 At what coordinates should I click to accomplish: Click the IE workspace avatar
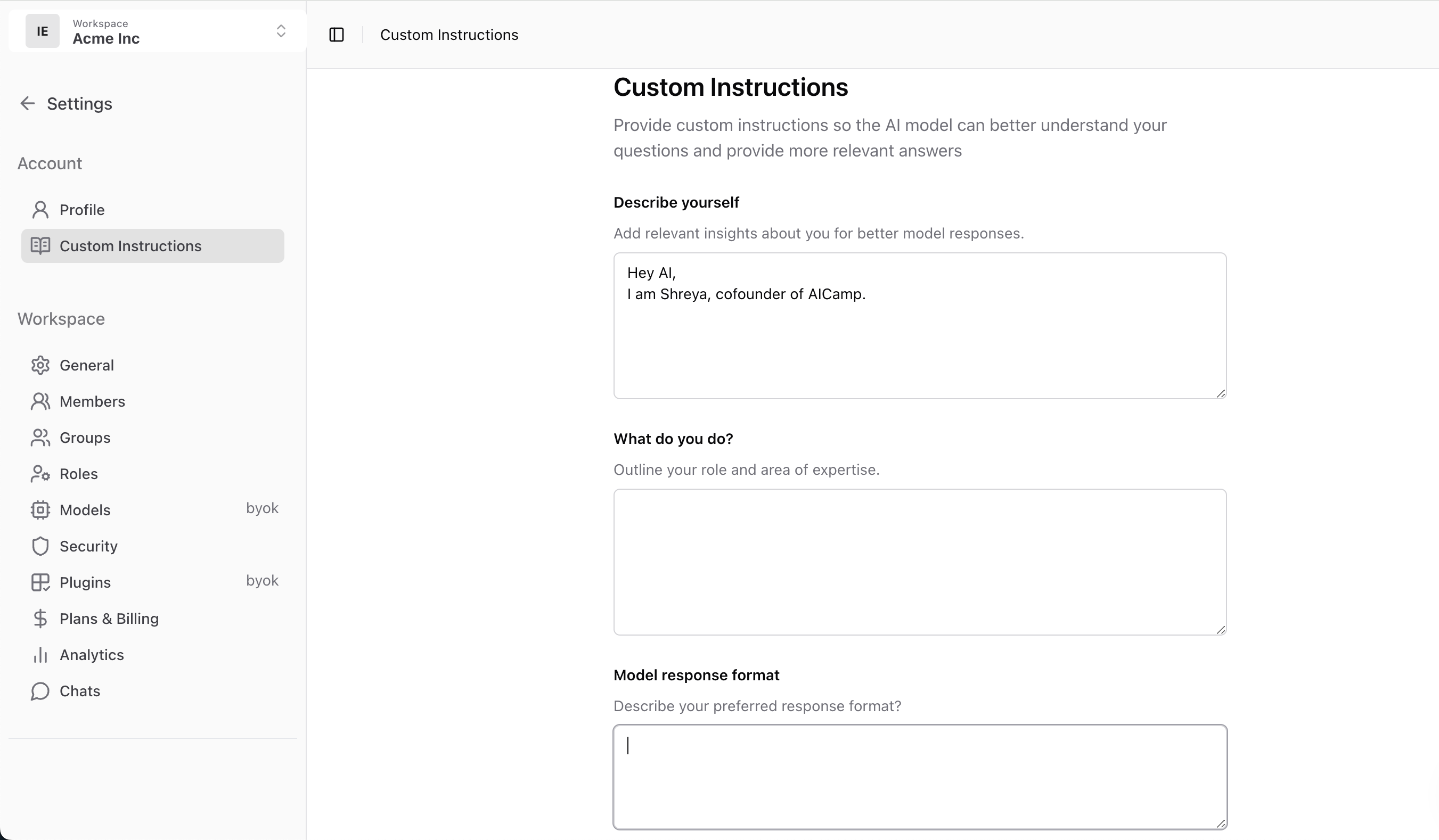pos(42,31)
